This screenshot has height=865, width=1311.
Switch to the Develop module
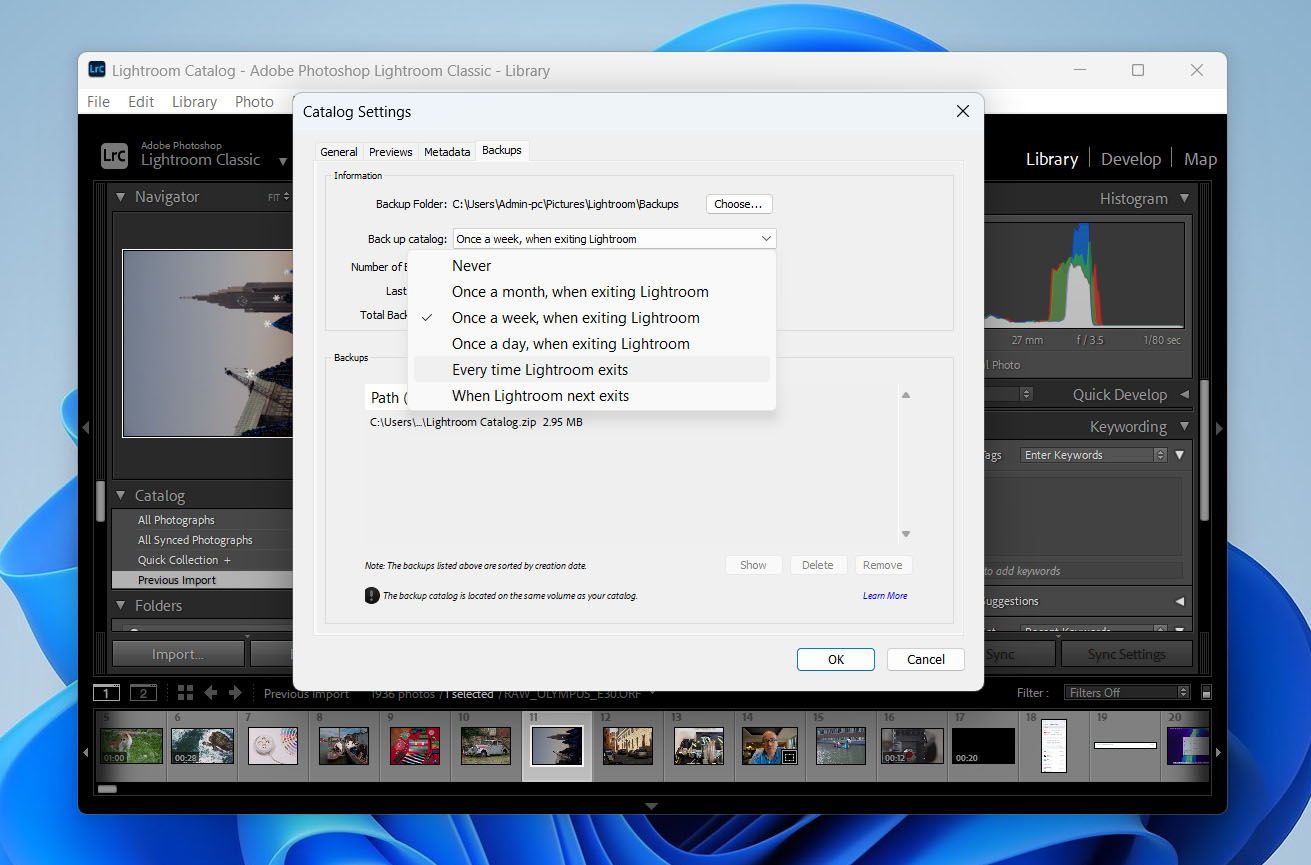[1131, 159]
